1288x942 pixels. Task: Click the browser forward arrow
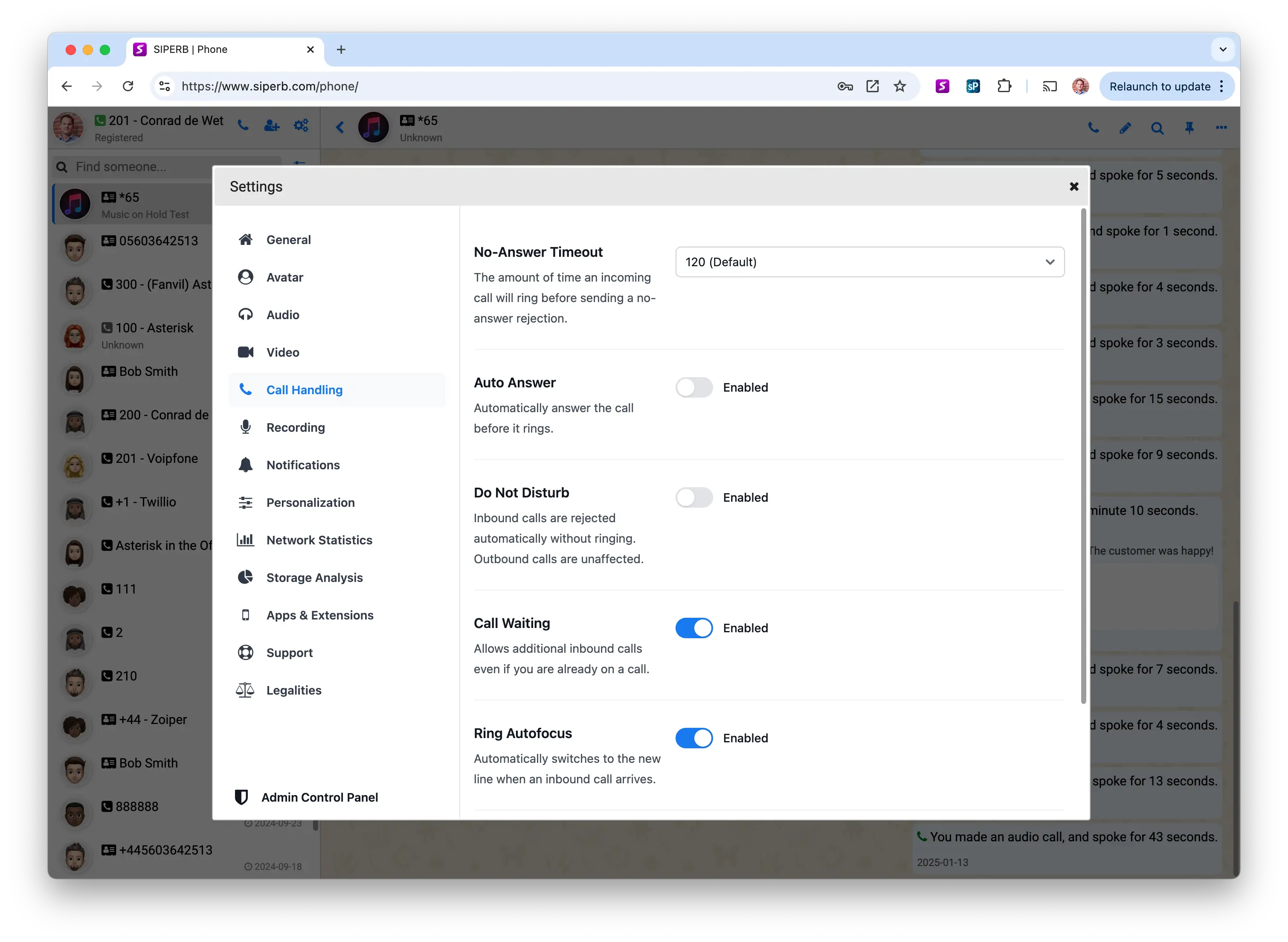coord(98,86)
